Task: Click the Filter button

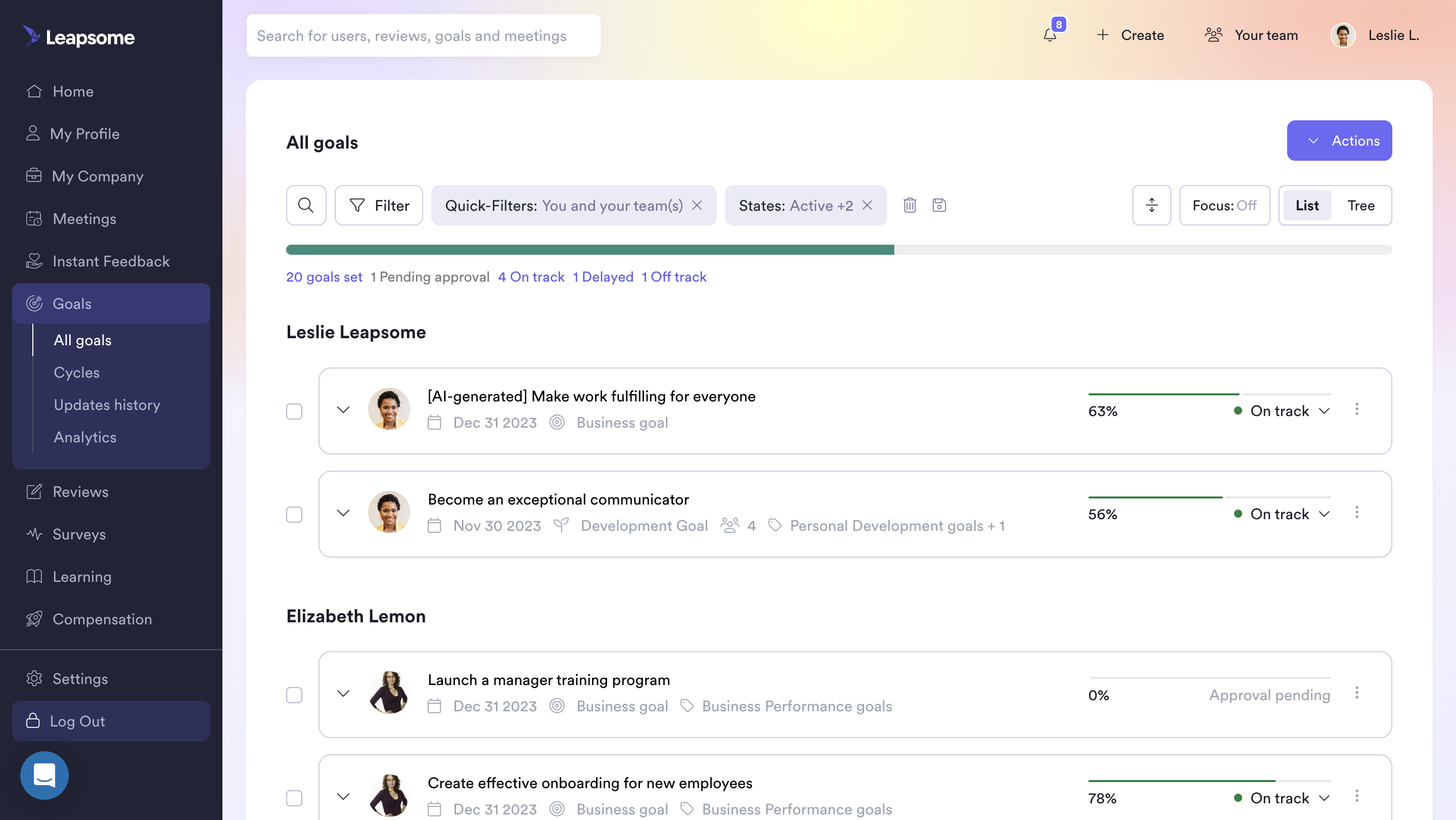Action: click(379, 205)
